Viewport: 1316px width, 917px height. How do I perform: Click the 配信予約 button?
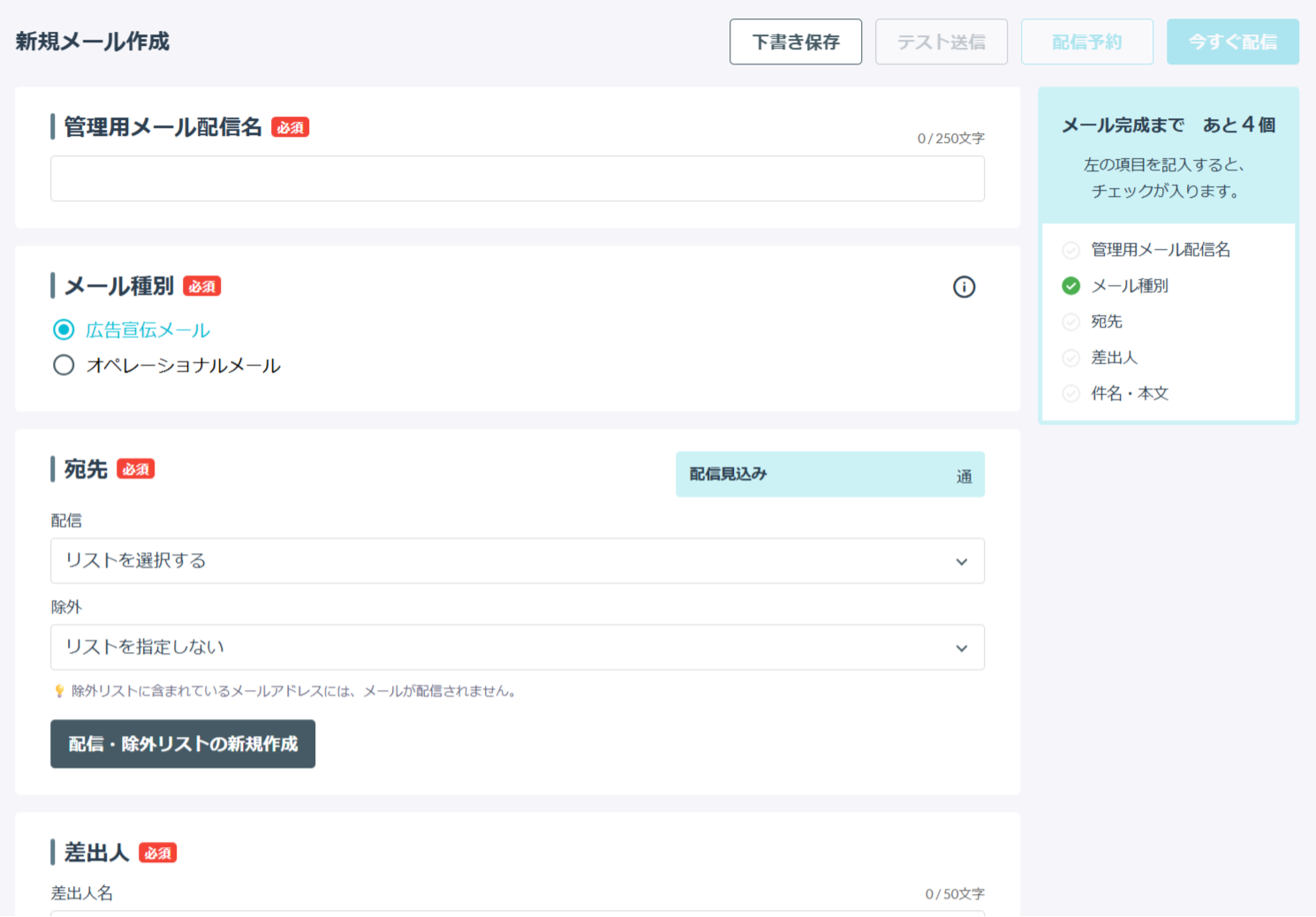pos(1087,42)
